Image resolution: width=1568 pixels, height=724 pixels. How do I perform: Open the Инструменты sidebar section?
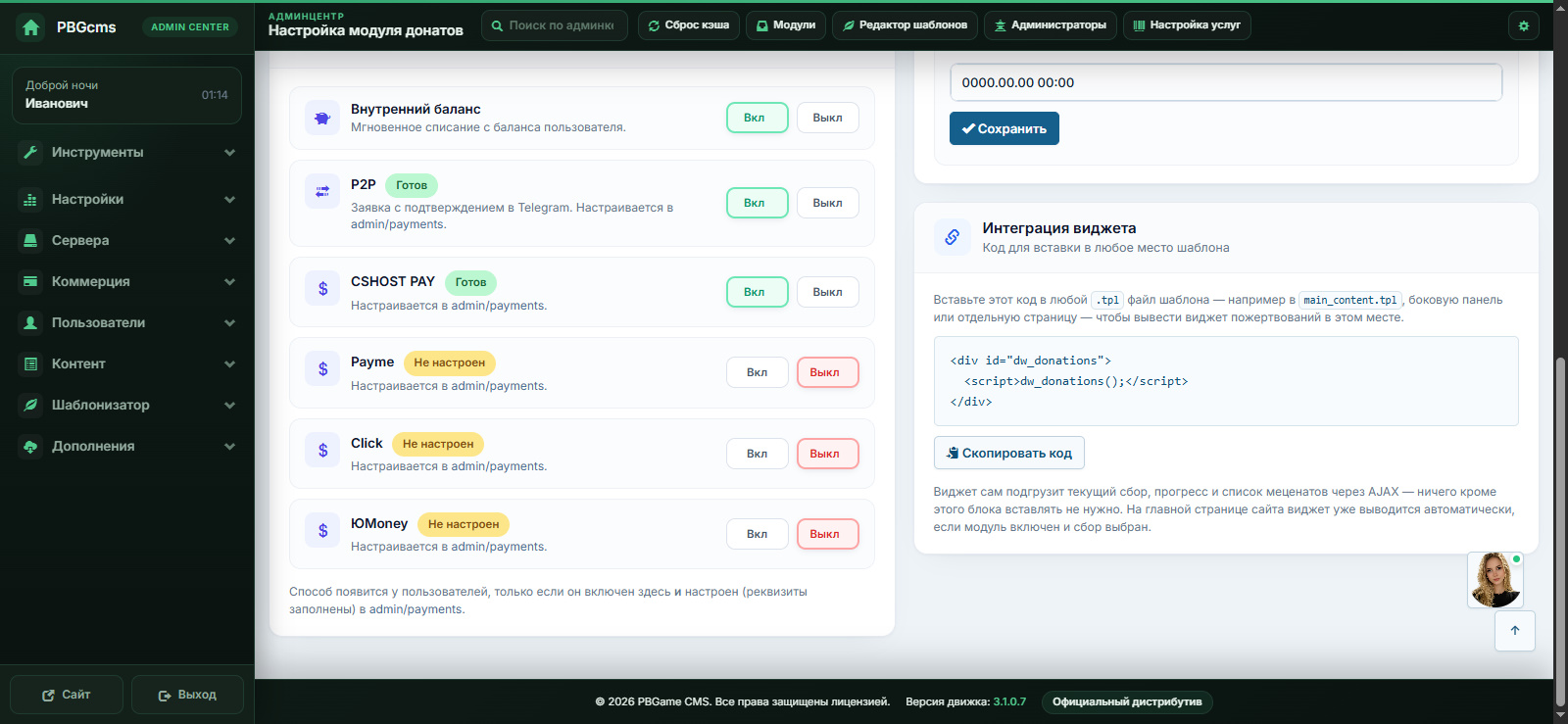(127, 152)
